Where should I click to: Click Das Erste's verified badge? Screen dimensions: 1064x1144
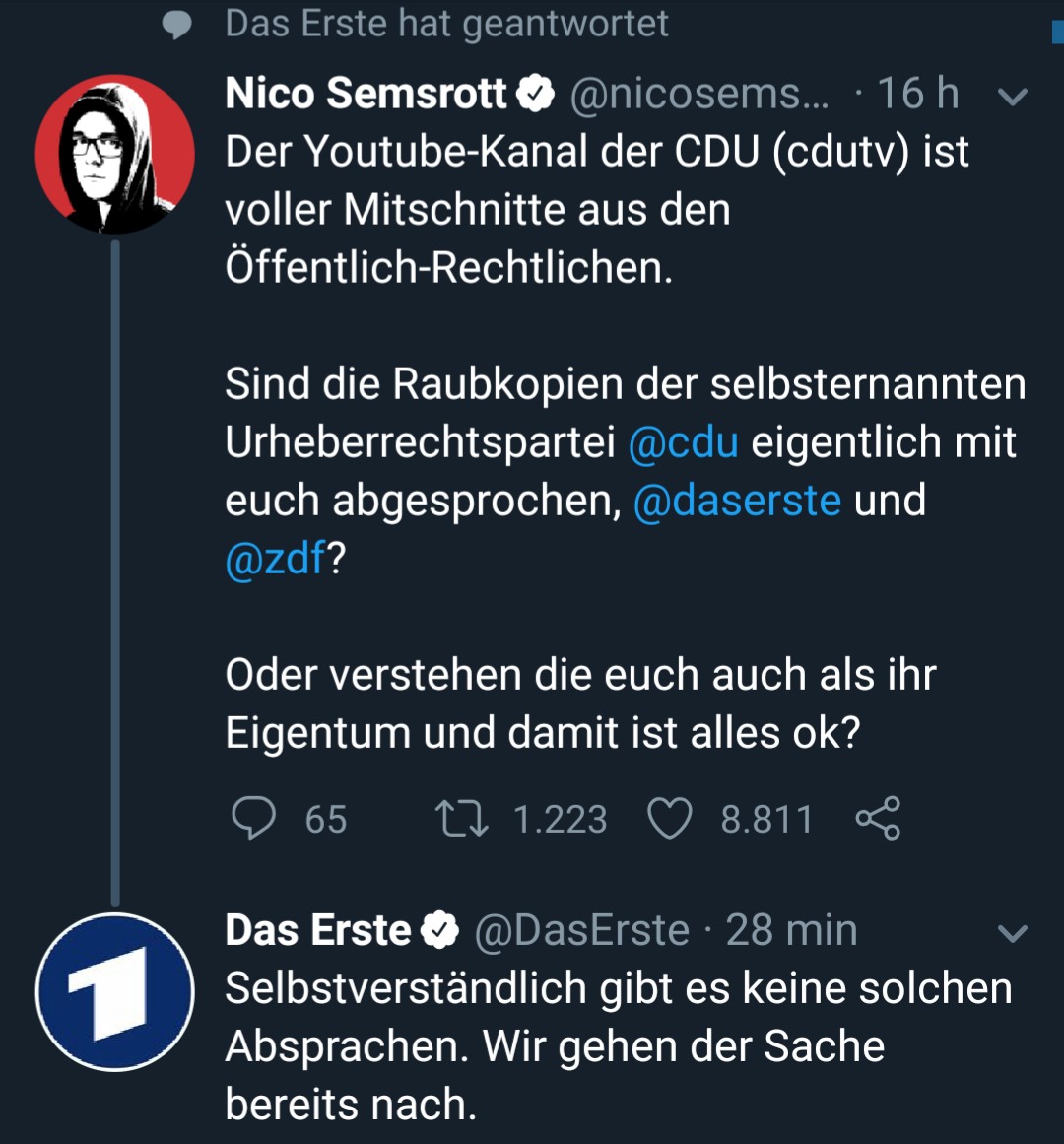(x=440, y=930)
